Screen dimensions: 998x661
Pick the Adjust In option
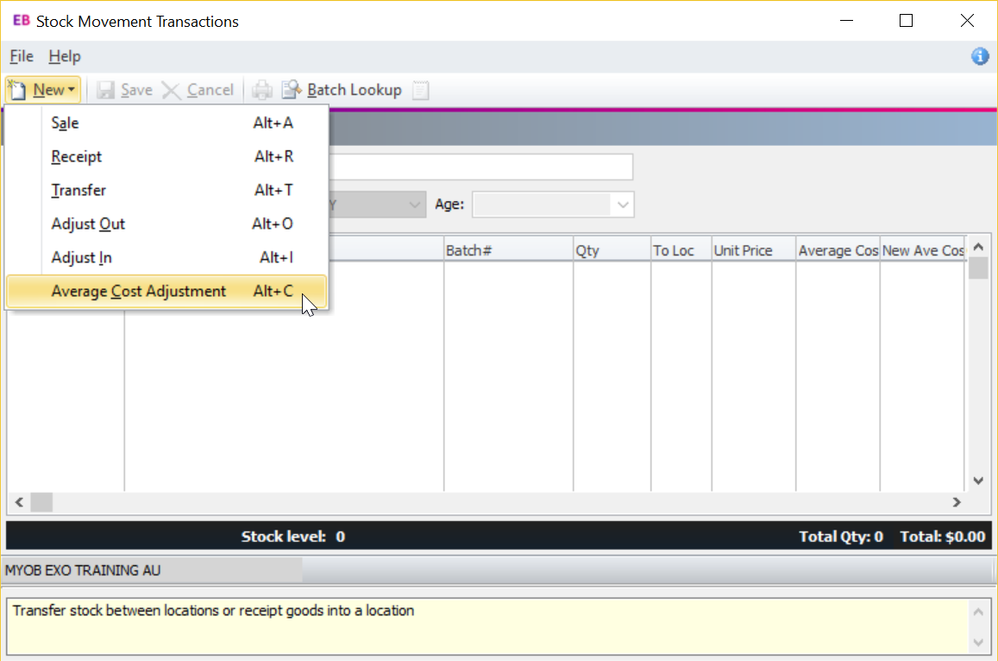coord(81,258)
